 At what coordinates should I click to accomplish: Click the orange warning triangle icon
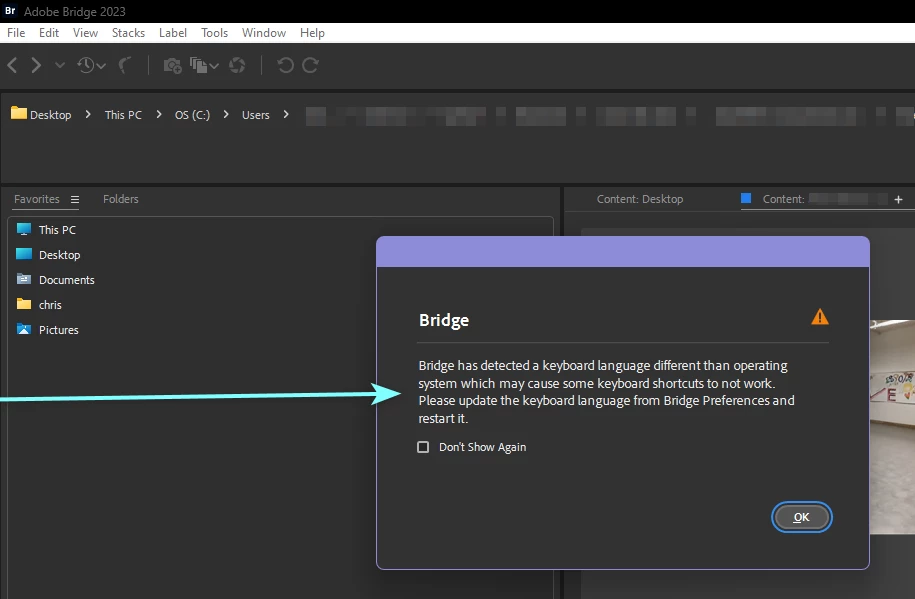820,316
